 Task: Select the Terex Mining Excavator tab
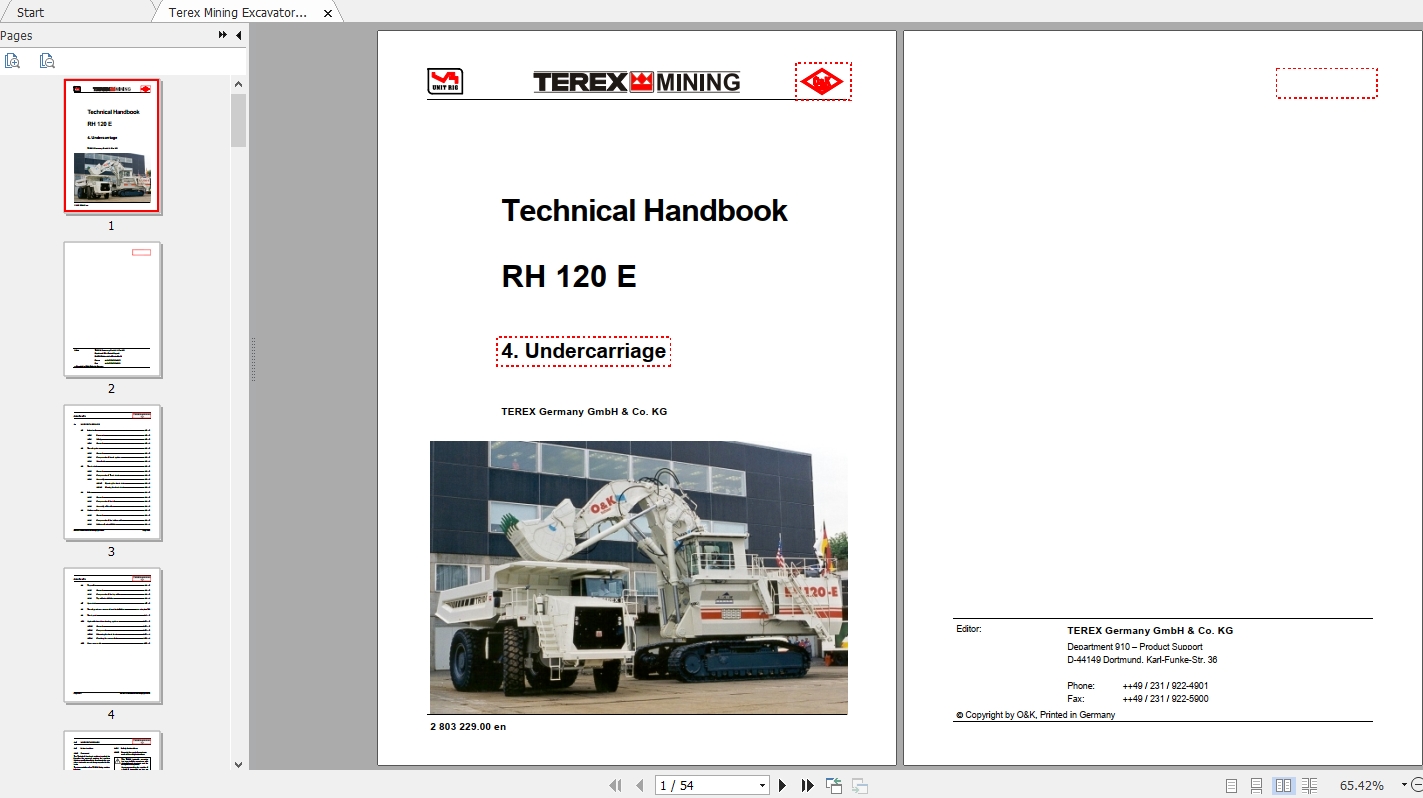[x=238, y=13]
